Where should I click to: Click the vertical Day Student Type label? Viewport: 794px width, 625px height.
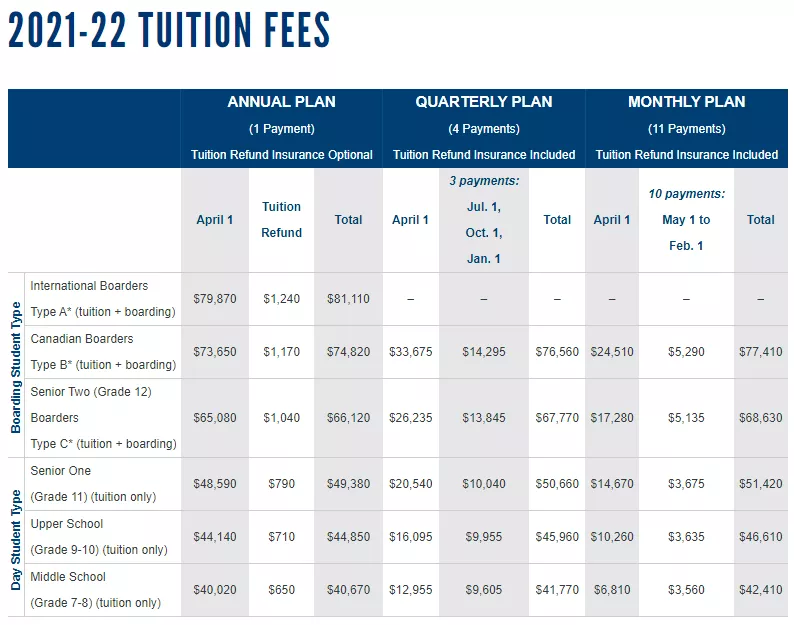pos(16,539)
